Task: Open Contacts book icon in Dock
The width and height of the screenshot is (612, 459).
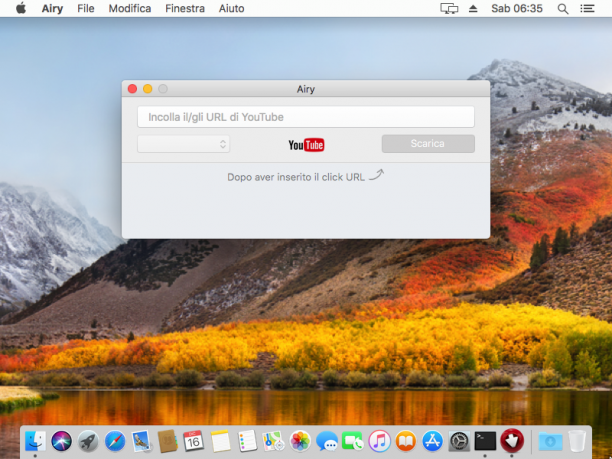Action: coord(167,441)
